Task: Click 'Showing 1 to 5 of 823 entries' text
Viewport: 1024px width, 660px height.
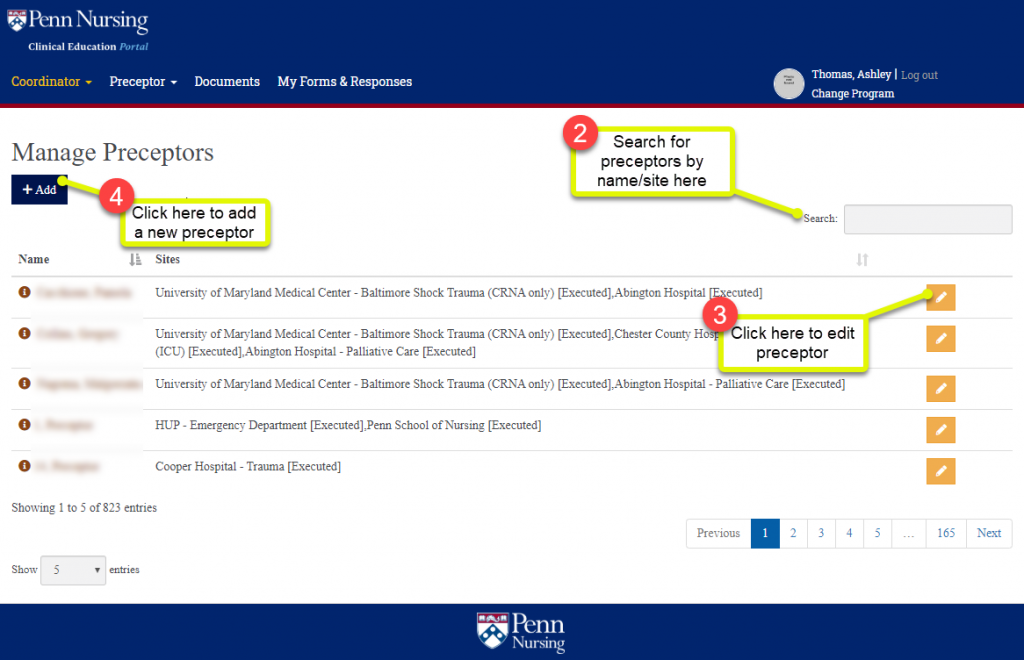Action: [84, 508]
